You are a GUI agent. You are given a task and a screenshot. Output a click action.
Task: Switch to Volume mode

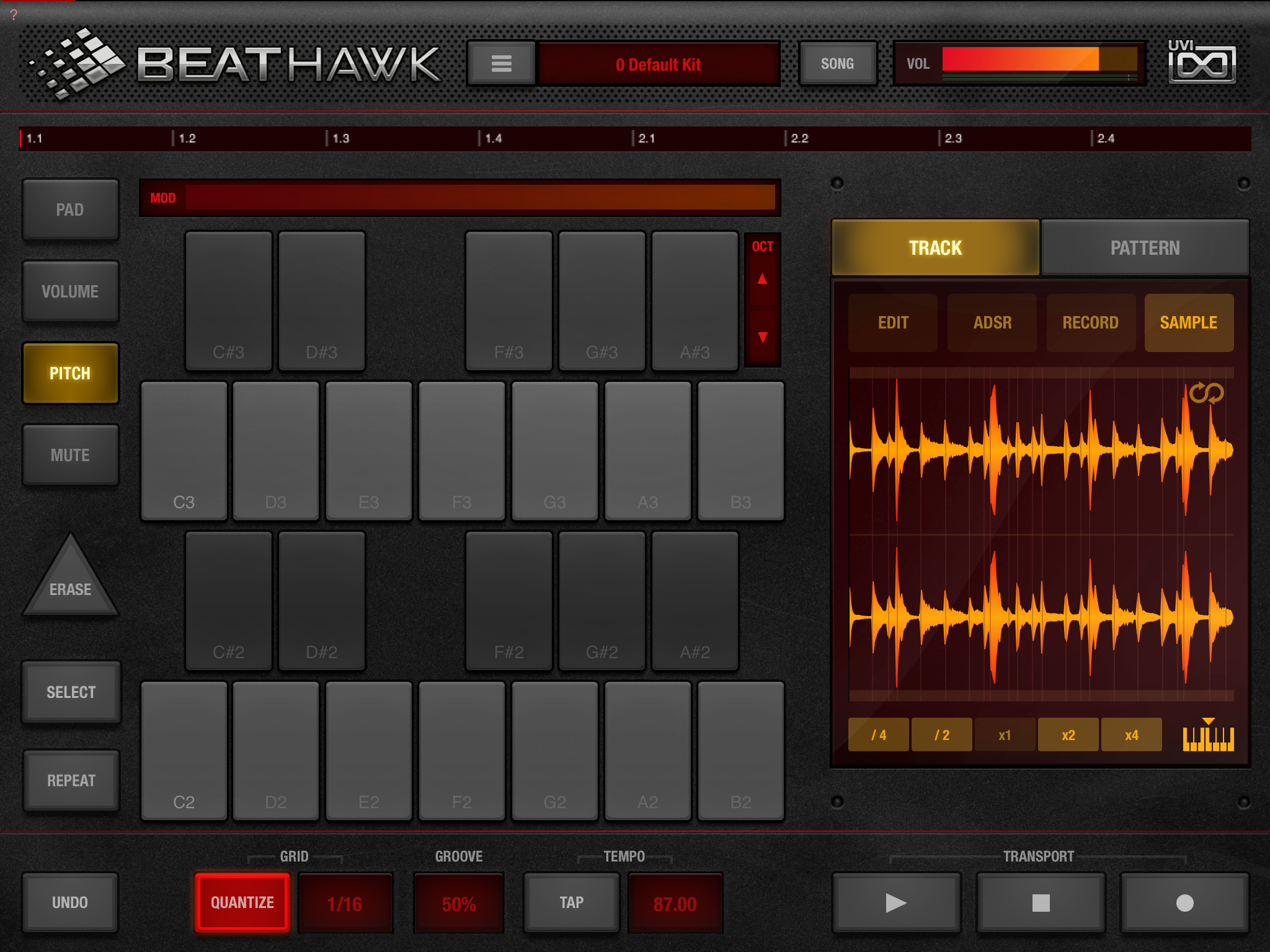70,291
